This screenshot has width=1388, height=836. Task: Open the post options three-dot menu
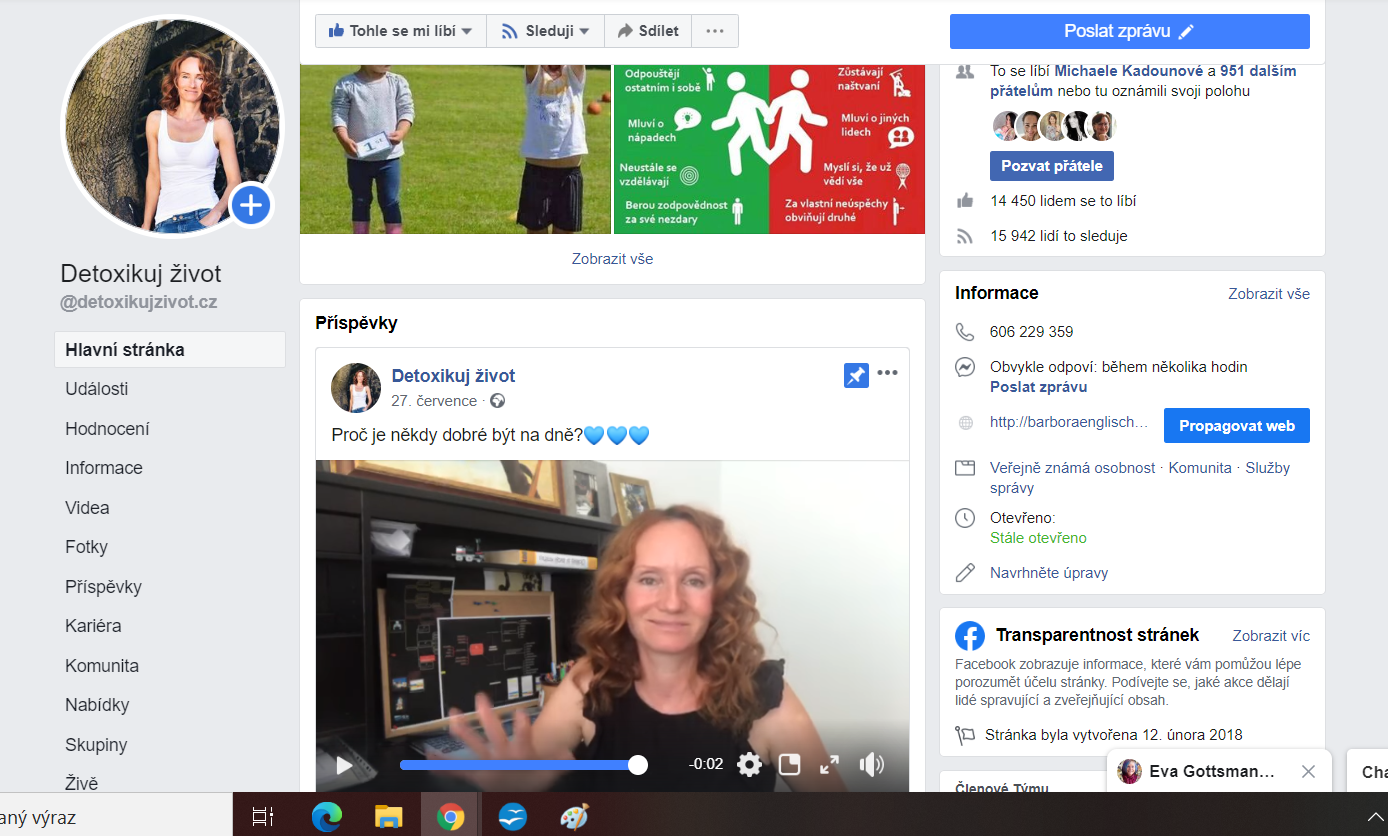point(887,374)
